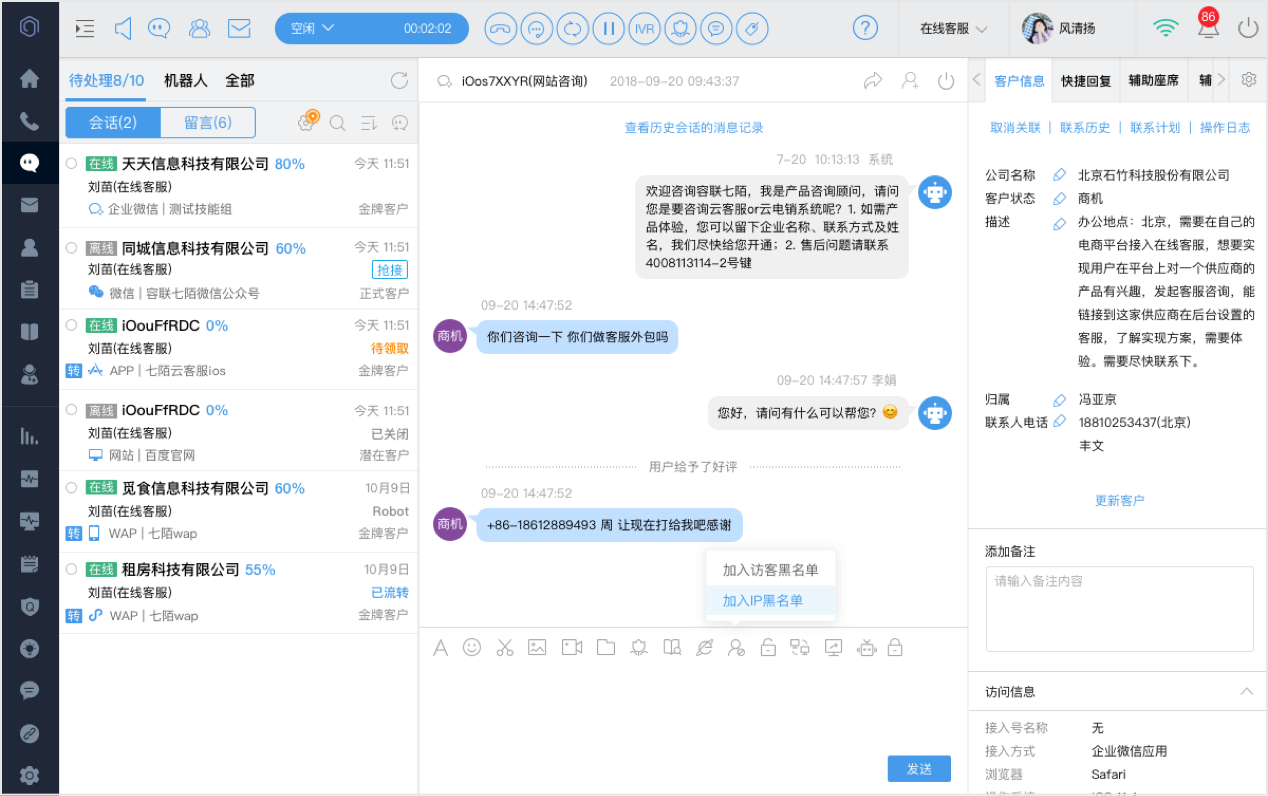
Task: Click the circular transfer arrows call button
Action: click(572, 28)
